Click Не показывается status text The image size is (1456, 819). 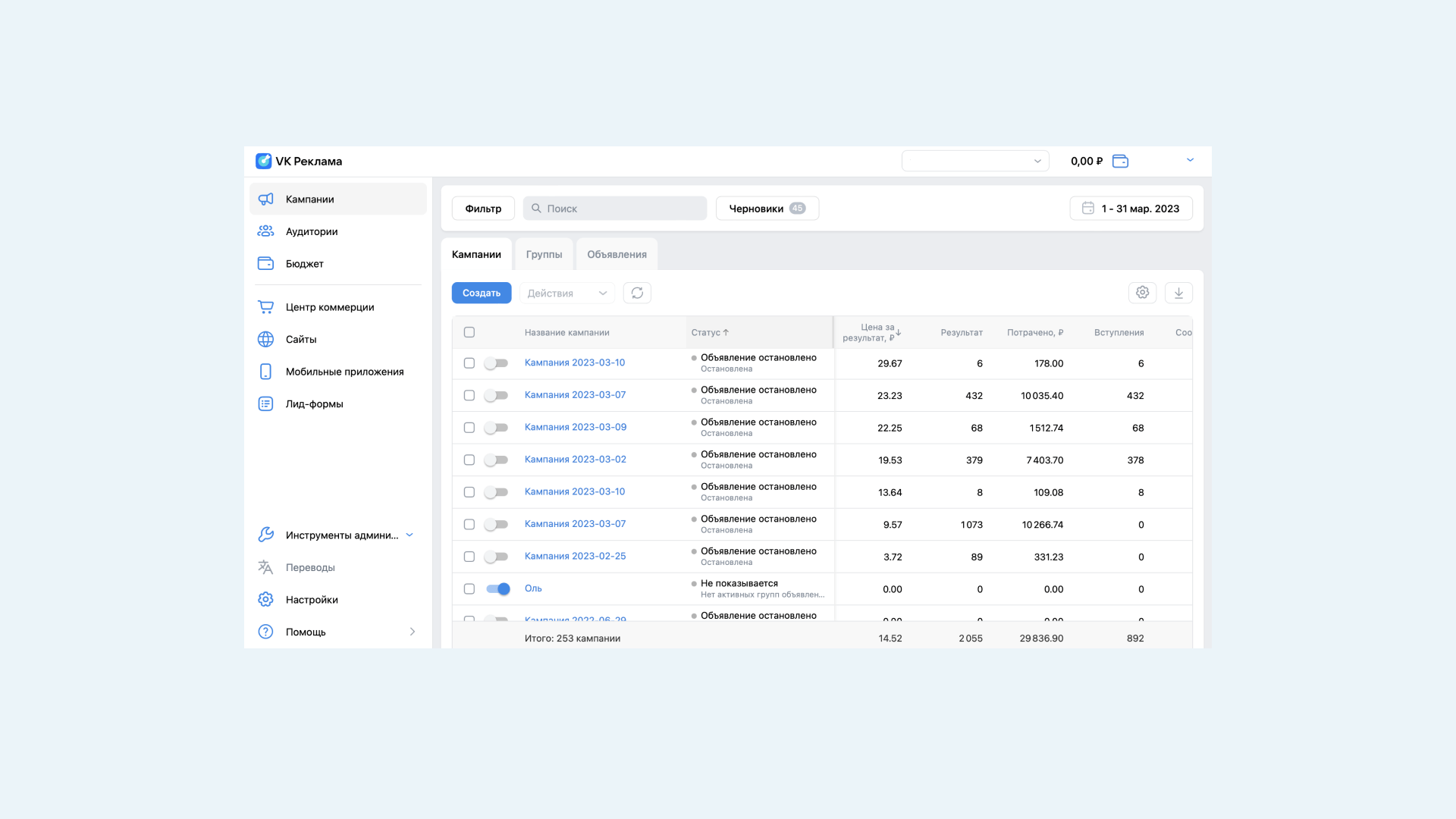tap(739, 583)
